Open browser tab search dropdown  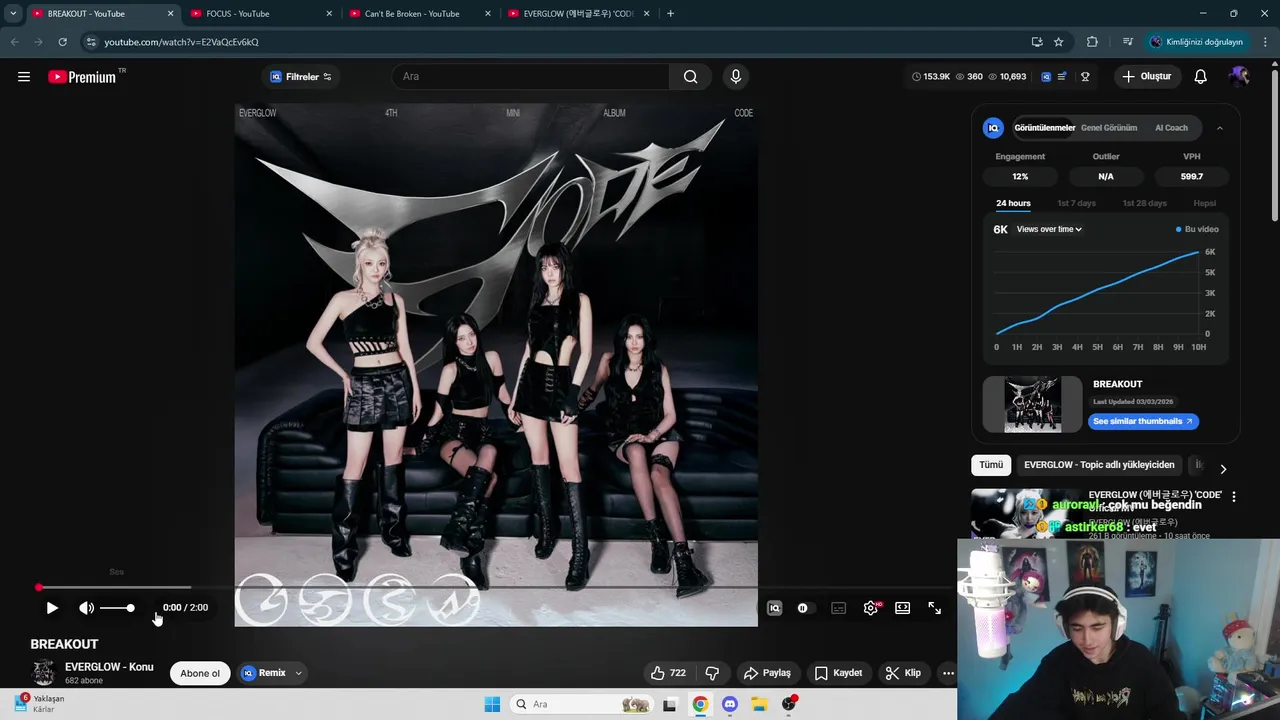pyautogui.click(x=13, y=14)
